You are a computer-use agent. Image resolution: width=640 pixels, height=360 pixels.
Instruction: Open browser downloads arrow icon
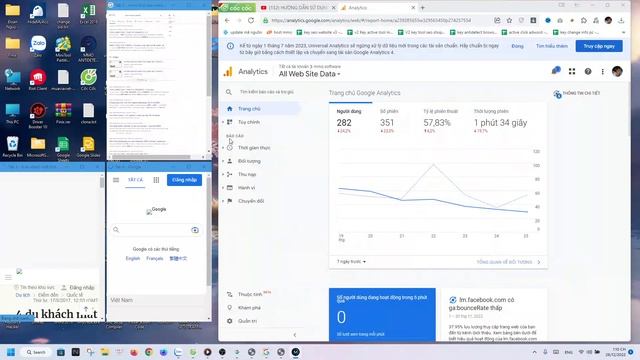click(x=621, y=20)
